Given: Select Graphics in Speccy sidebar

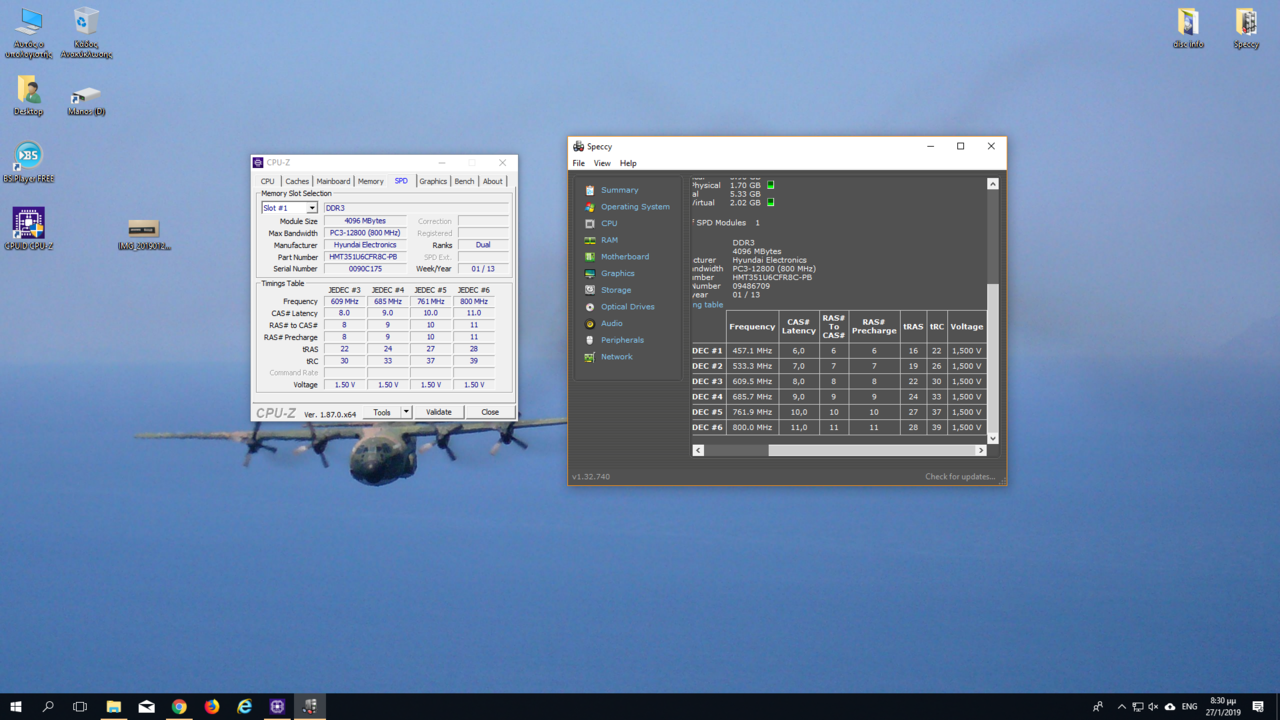Looking at the screenshot, I should [618, 273].
